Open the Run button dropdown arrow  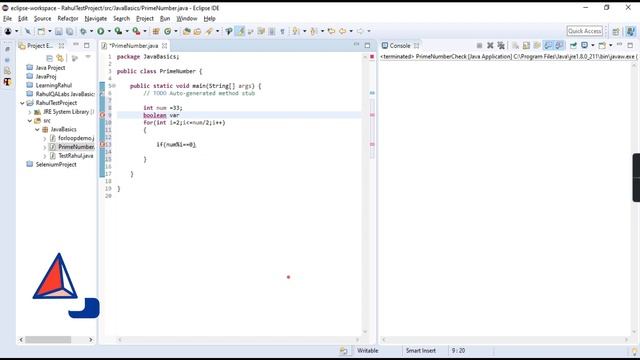(x=109, y=31)
